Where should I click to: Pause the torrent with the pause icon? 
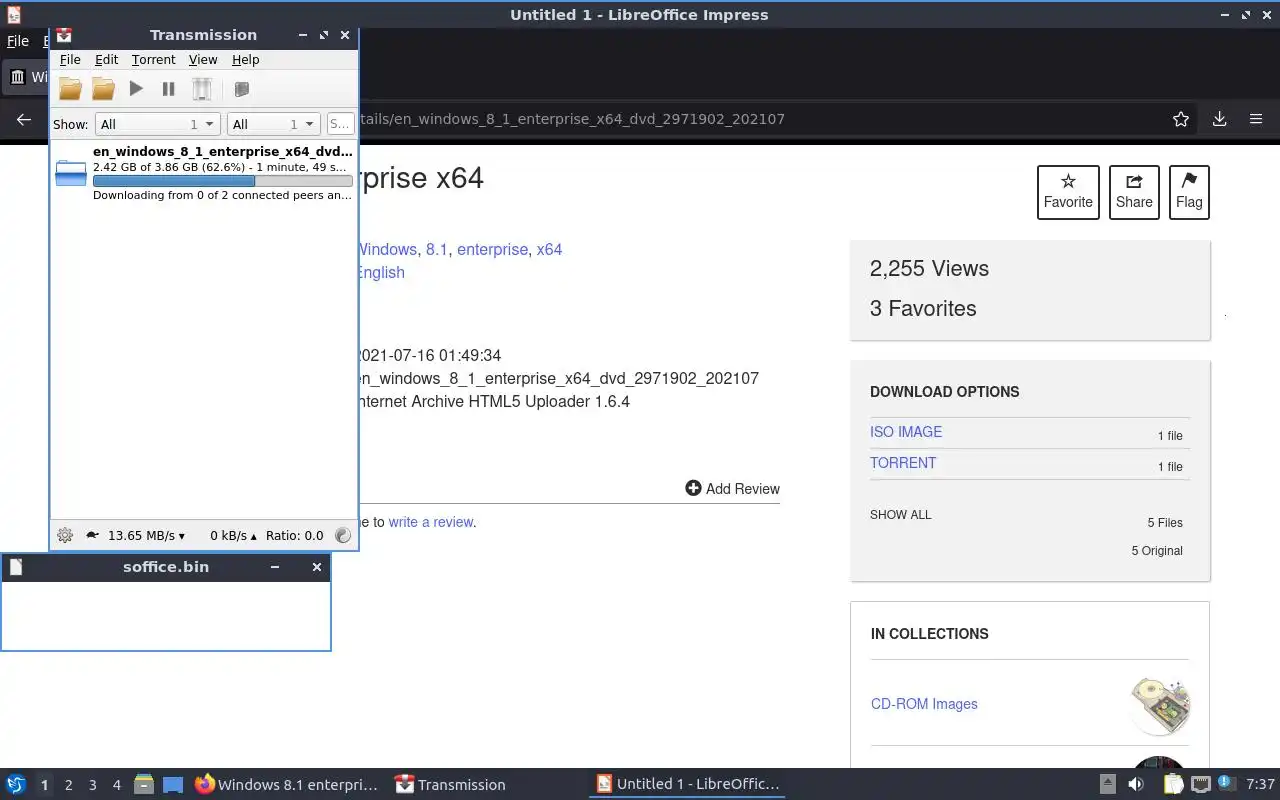tap(168, 89)
